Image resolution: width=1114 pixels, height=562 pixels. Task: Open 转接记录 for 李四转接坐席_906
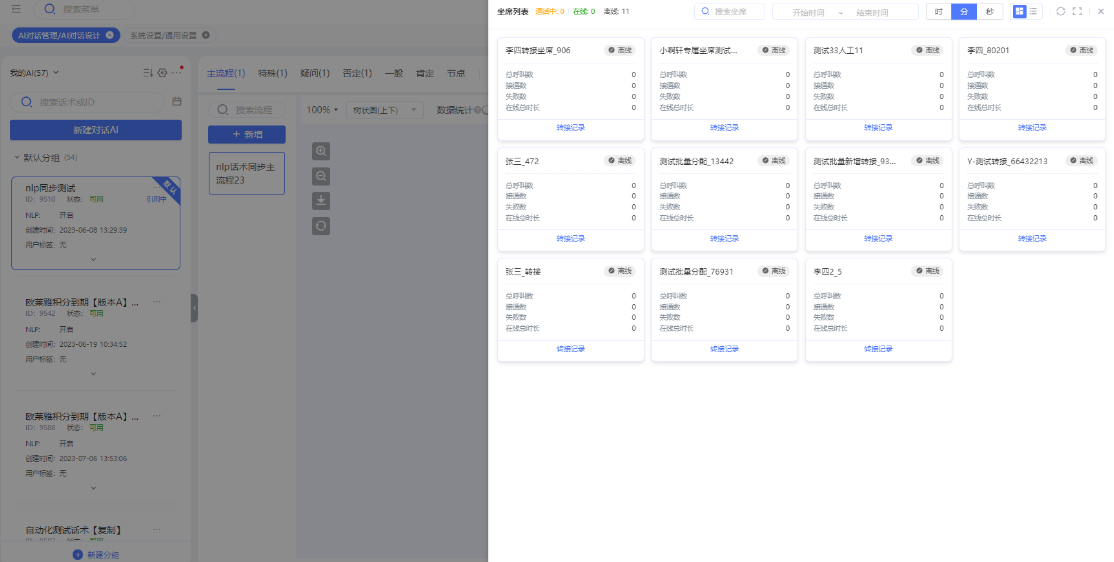click(570, 128)
